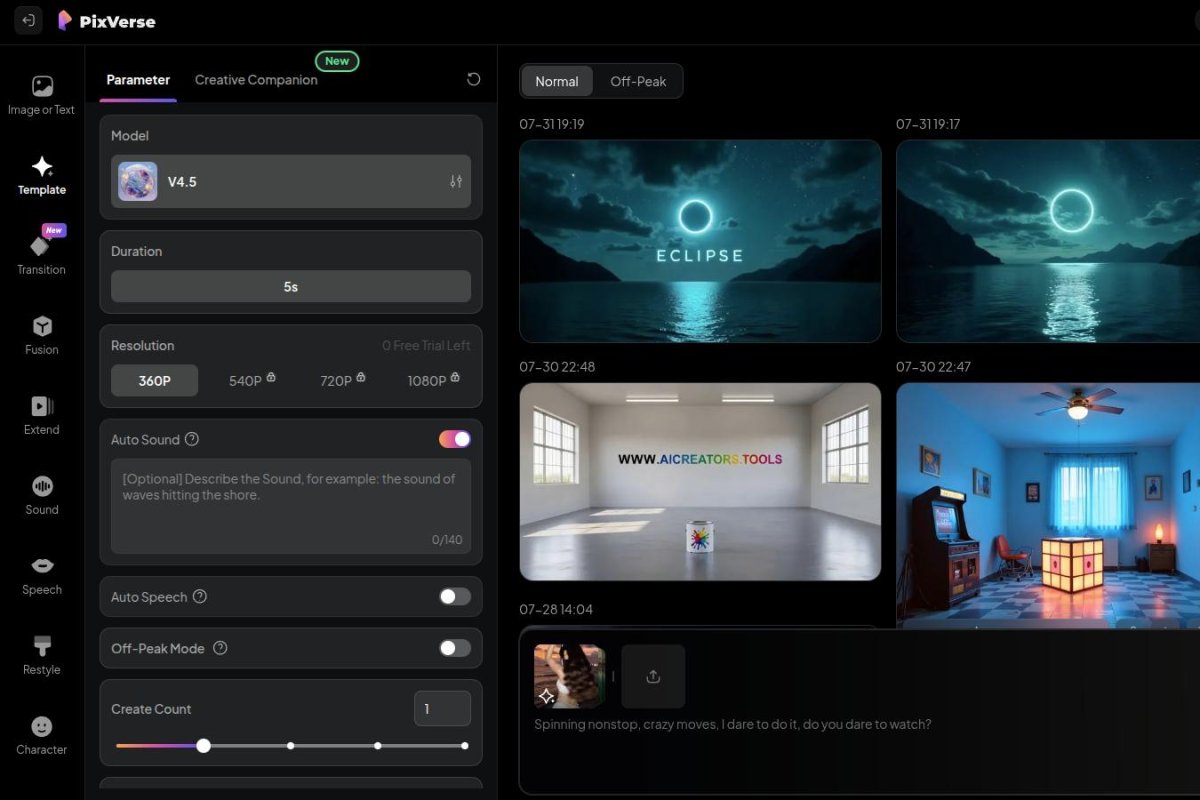Enable Auto Speech

453,596
